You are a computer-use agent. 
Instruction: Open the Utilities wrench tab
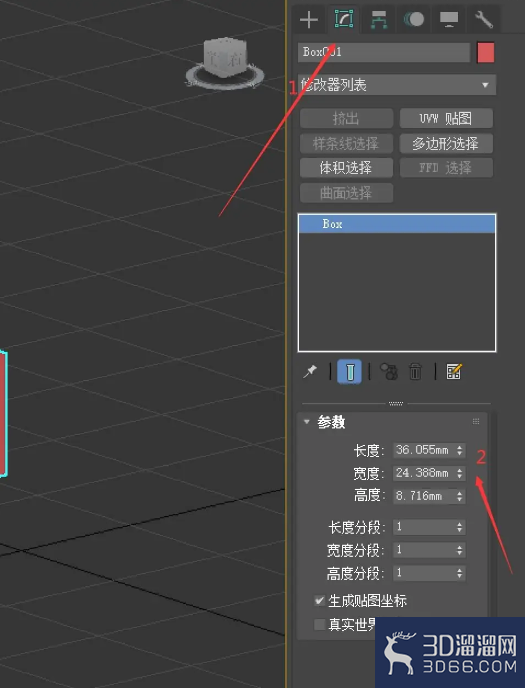tap(484, 20)
